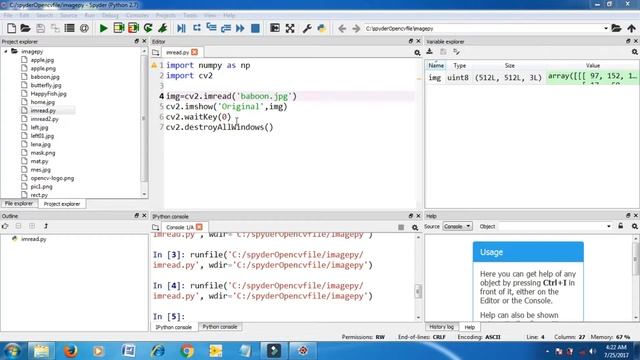Go forward to next cursor position
The width and height of the screenshot is (640, 360).
pos(356,28)
